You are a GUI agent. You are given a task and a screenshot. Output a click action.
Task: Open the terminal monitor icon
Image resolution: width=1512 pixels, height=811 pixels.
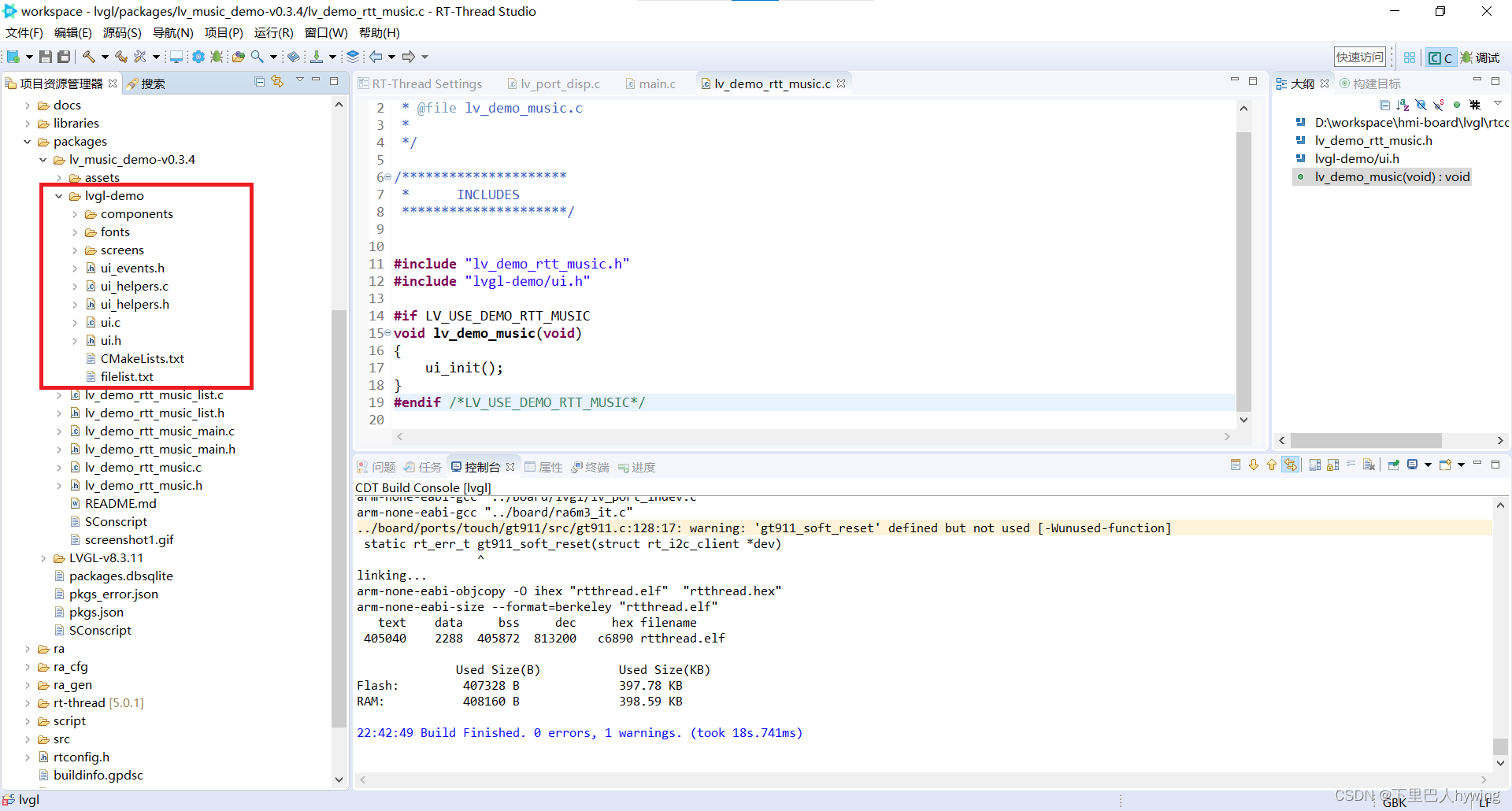point(176,57)
